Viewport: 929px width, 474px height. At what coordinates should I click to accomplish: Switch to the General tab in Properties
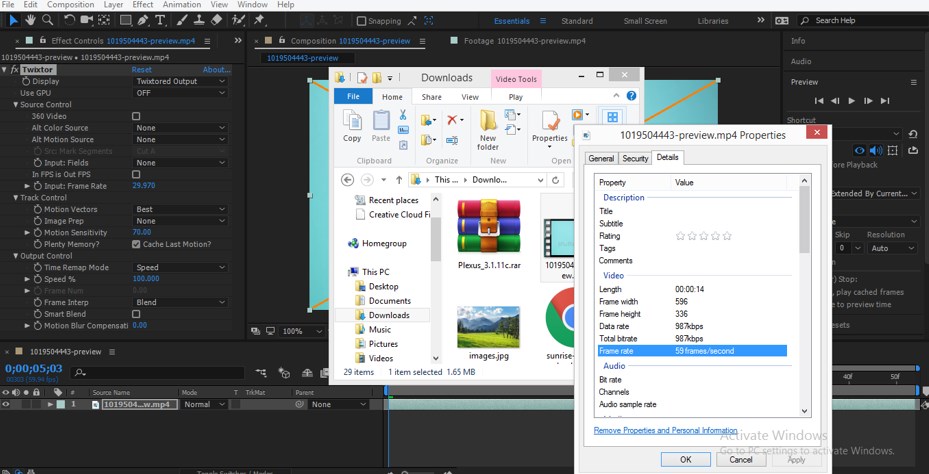[x=601, y=158]
